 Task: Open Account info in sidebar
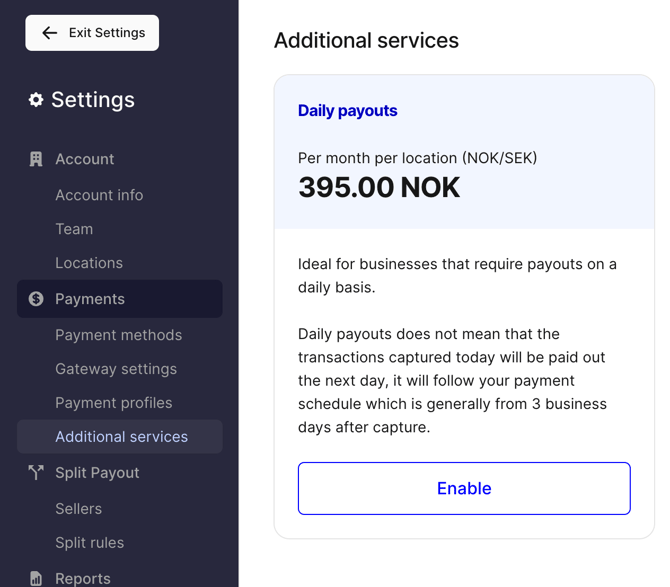tap(99, 195)
